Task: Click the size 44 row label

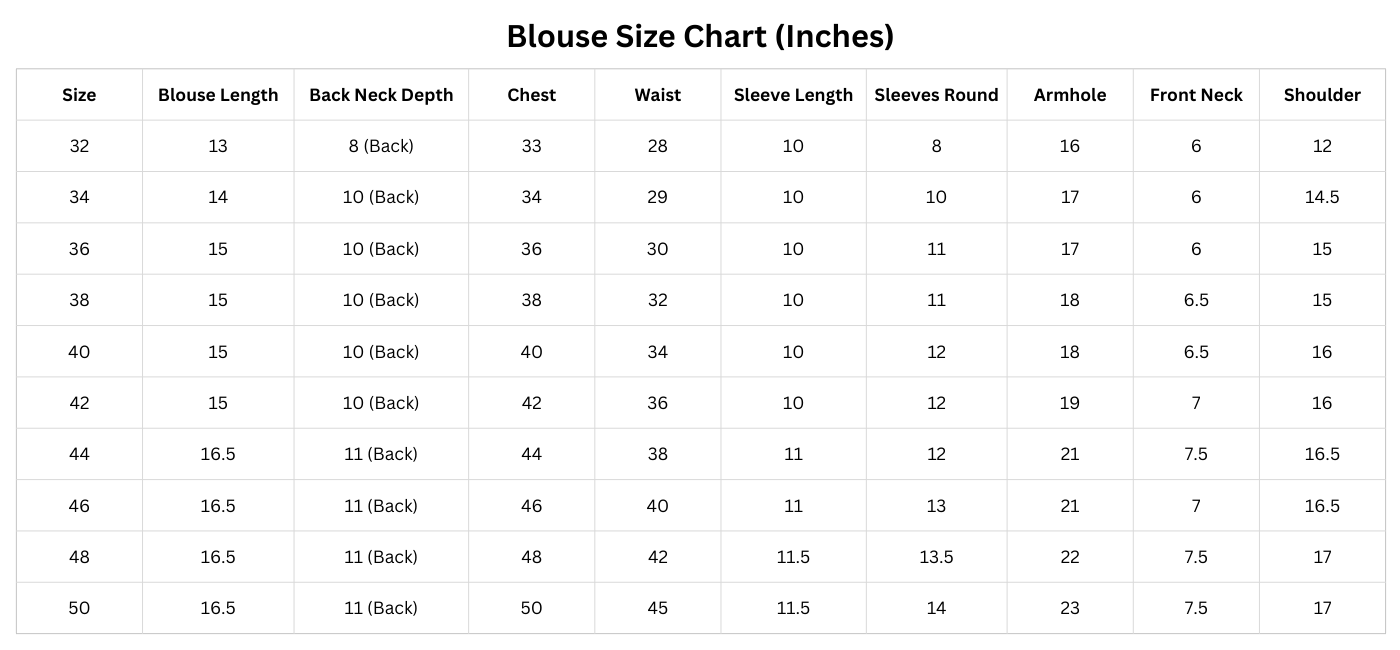Action: 79,454
